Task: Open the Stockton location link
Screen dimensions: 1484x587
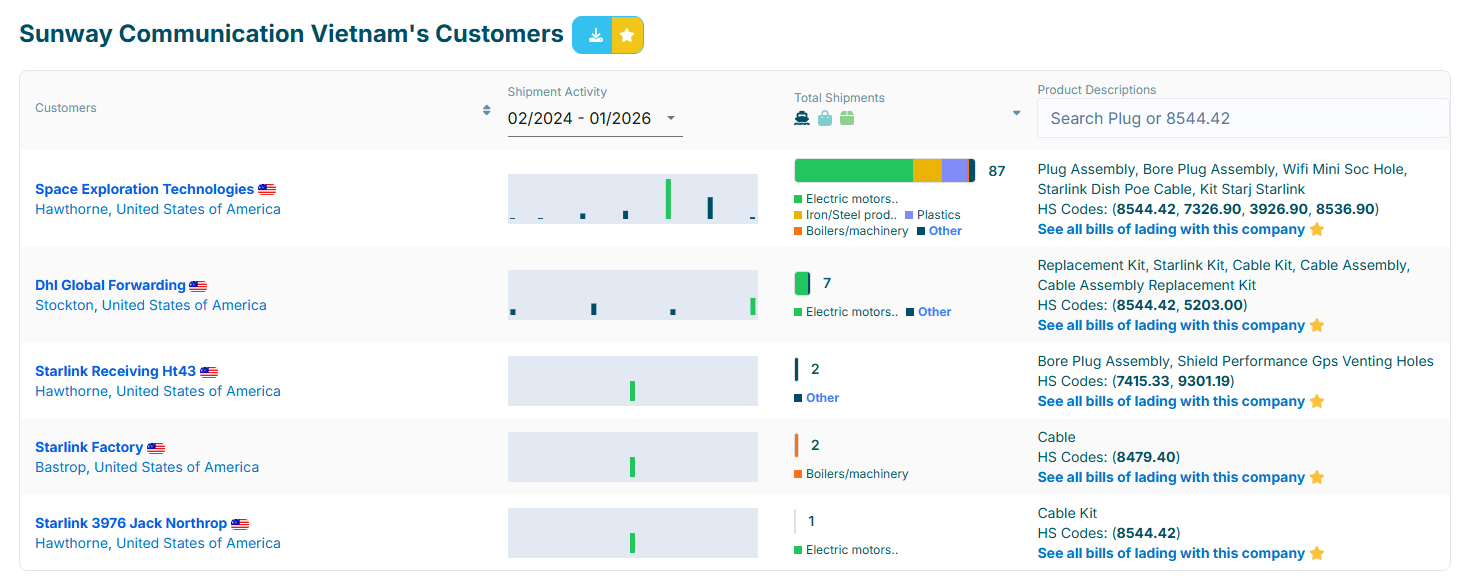Action: tap(64, 305)
